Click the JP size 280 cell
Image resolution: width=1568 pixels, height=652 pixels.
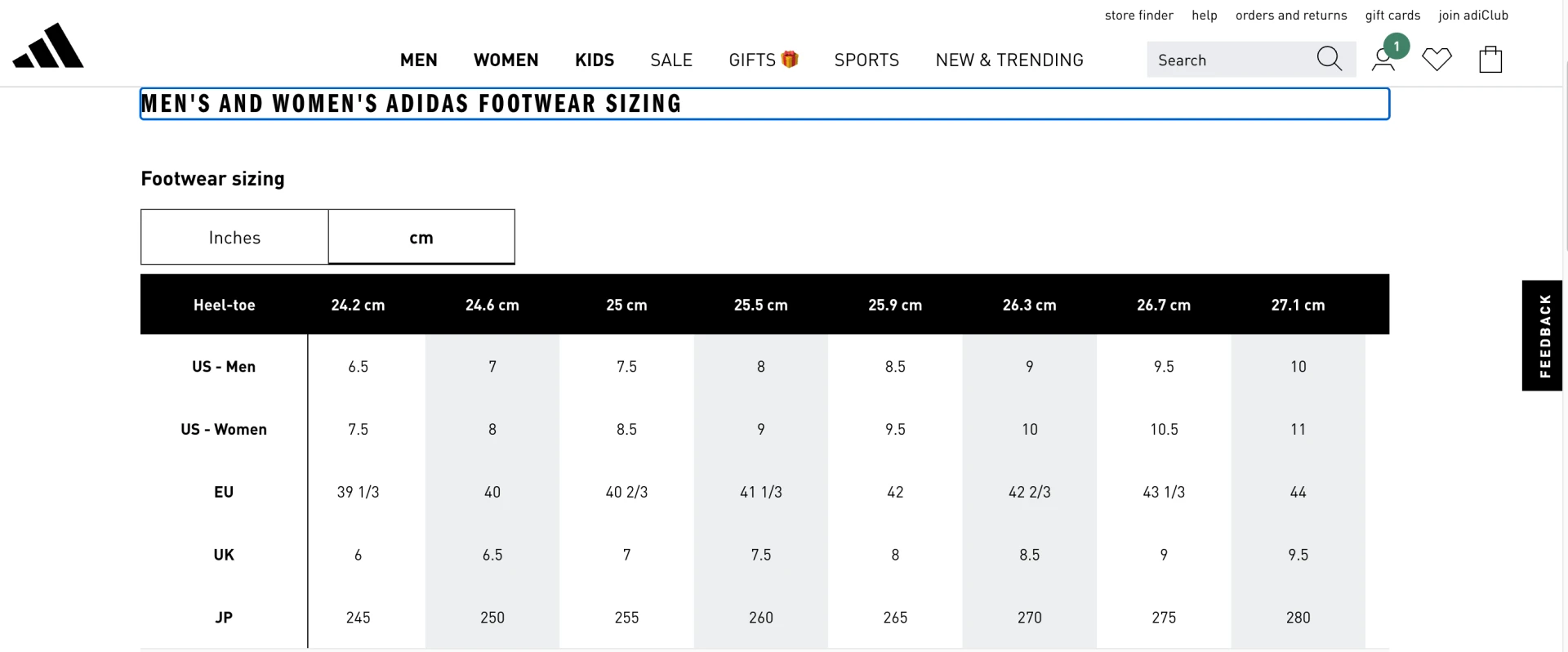[x=1298, y=618]
